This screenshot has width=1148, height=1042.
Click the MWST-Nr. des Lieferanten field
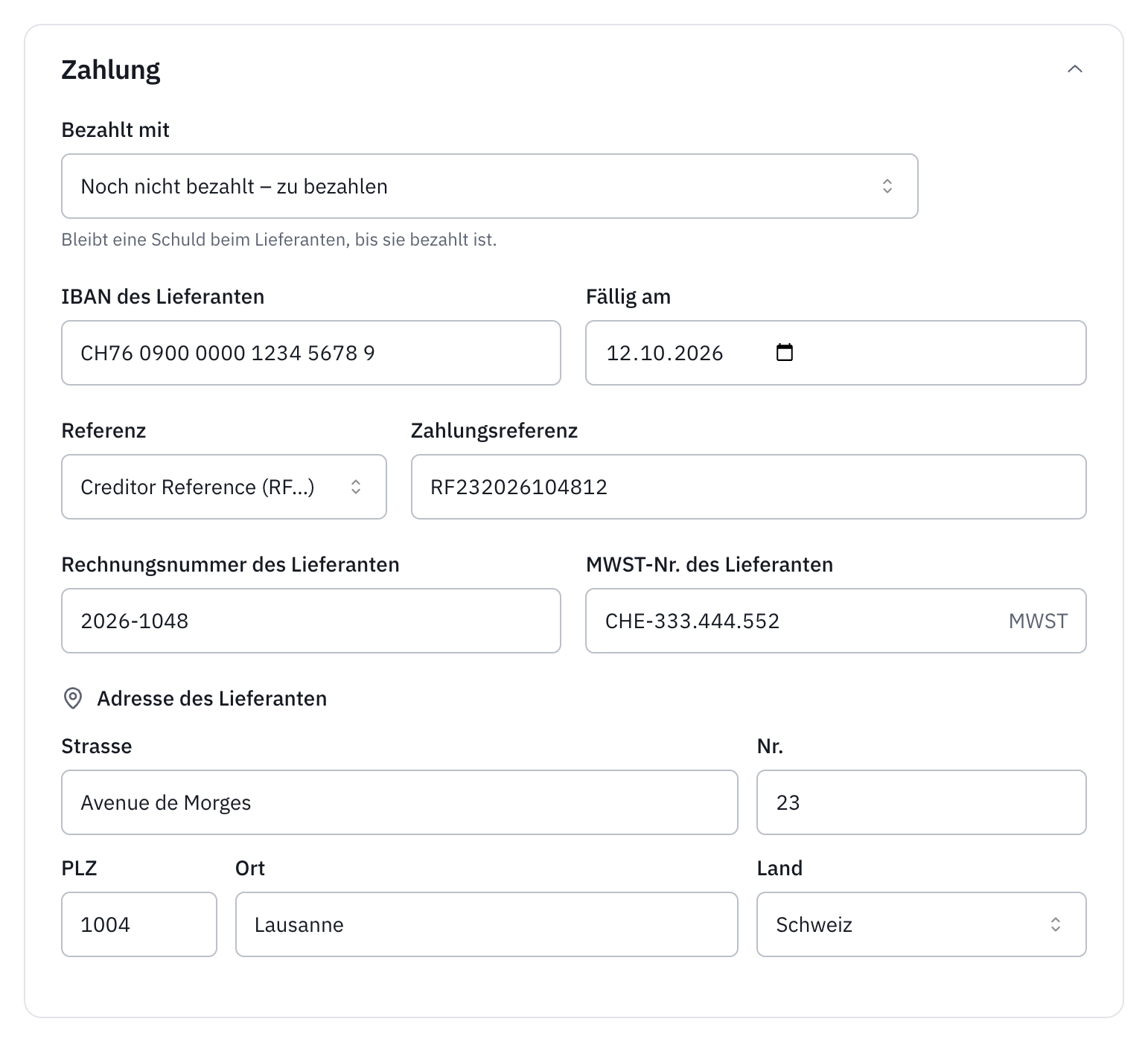click(x=835, y=621)
